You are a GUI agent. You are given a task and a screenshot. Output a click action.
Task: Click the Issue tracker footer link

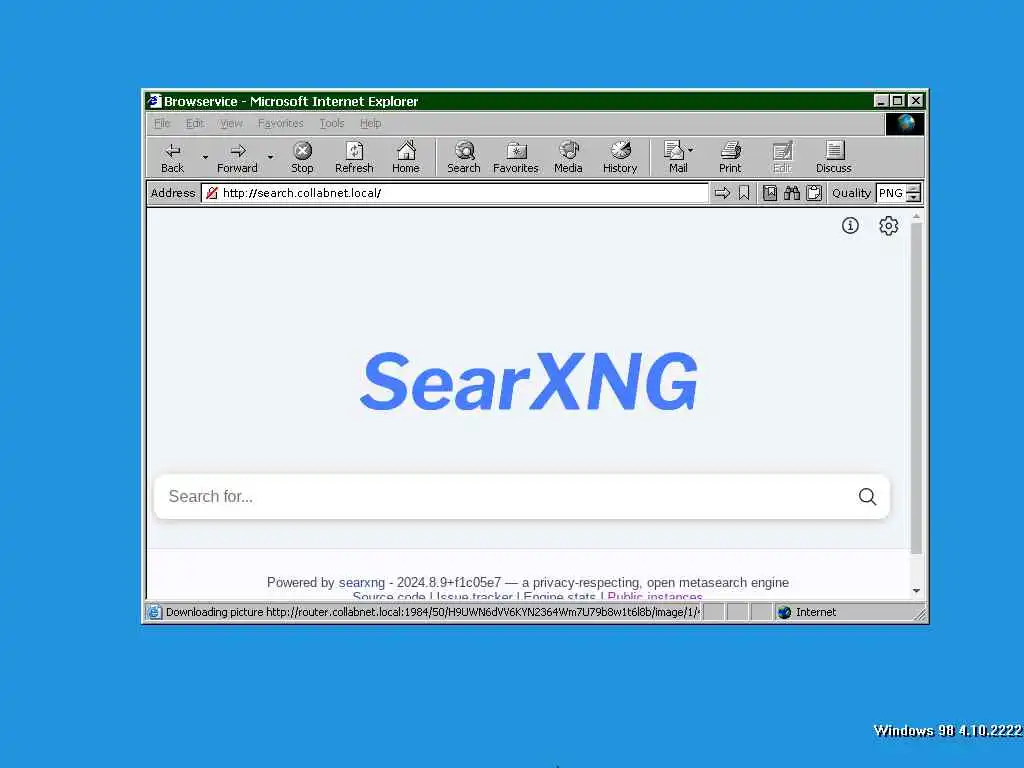click(474, 596)
